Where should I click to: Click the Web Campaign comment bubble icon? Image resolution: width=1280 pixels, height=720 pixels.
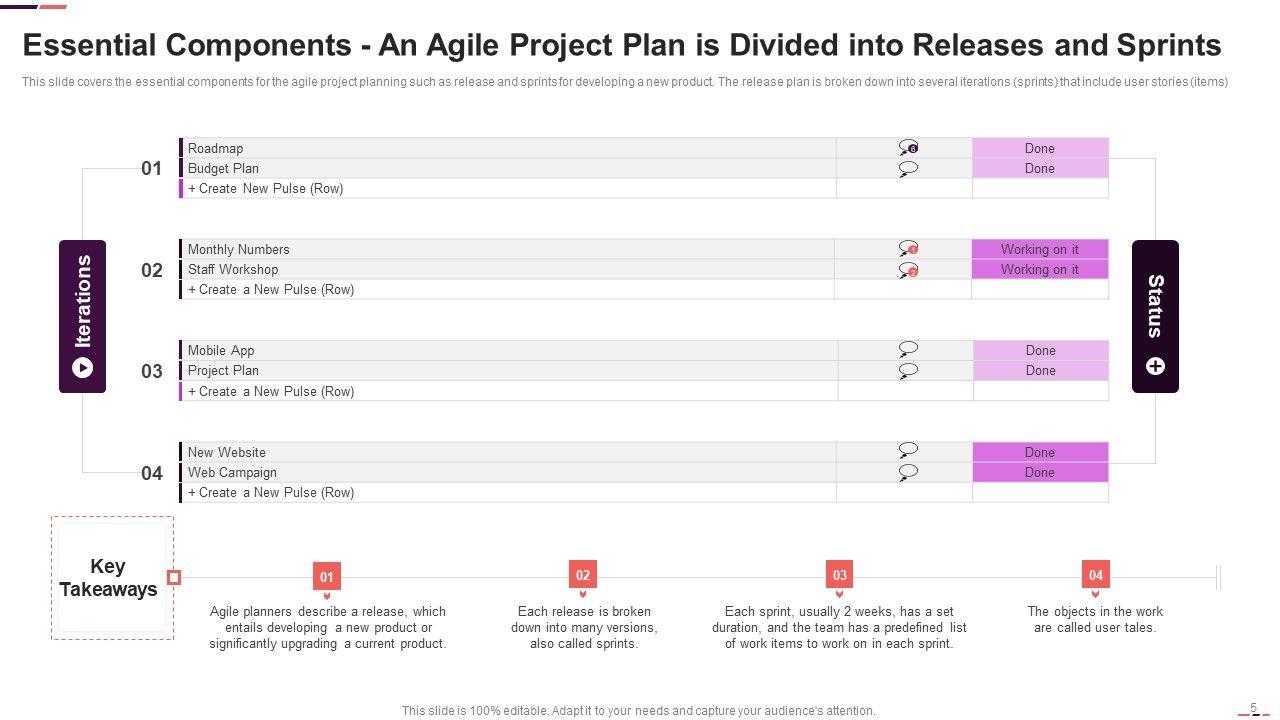908,472
